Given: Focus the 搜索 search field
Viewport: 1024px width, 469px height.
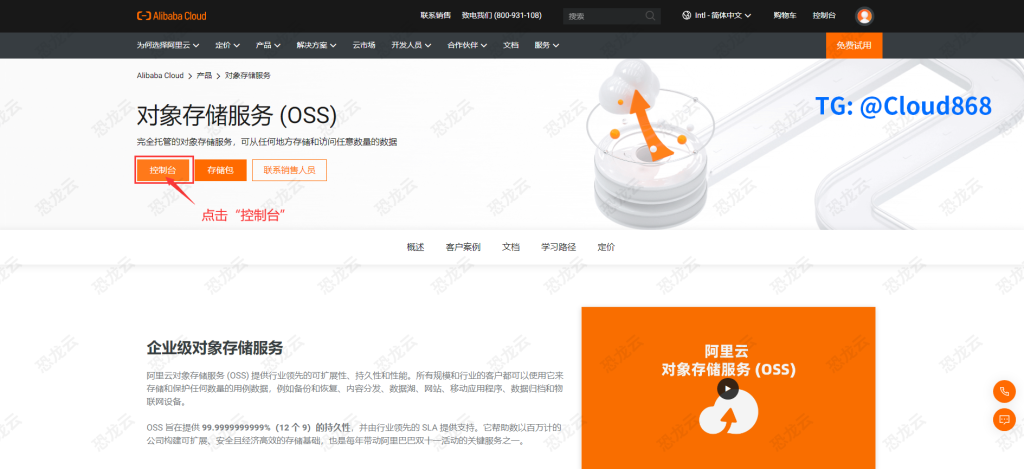Looking at the screenshot, I should click(611, 16).
